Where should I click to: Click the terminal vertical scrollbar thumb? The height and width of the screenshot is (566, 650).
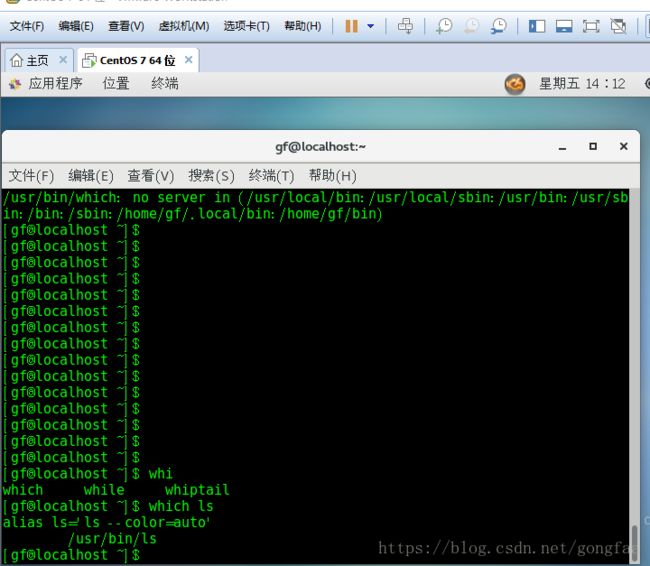tap(634, 544)
